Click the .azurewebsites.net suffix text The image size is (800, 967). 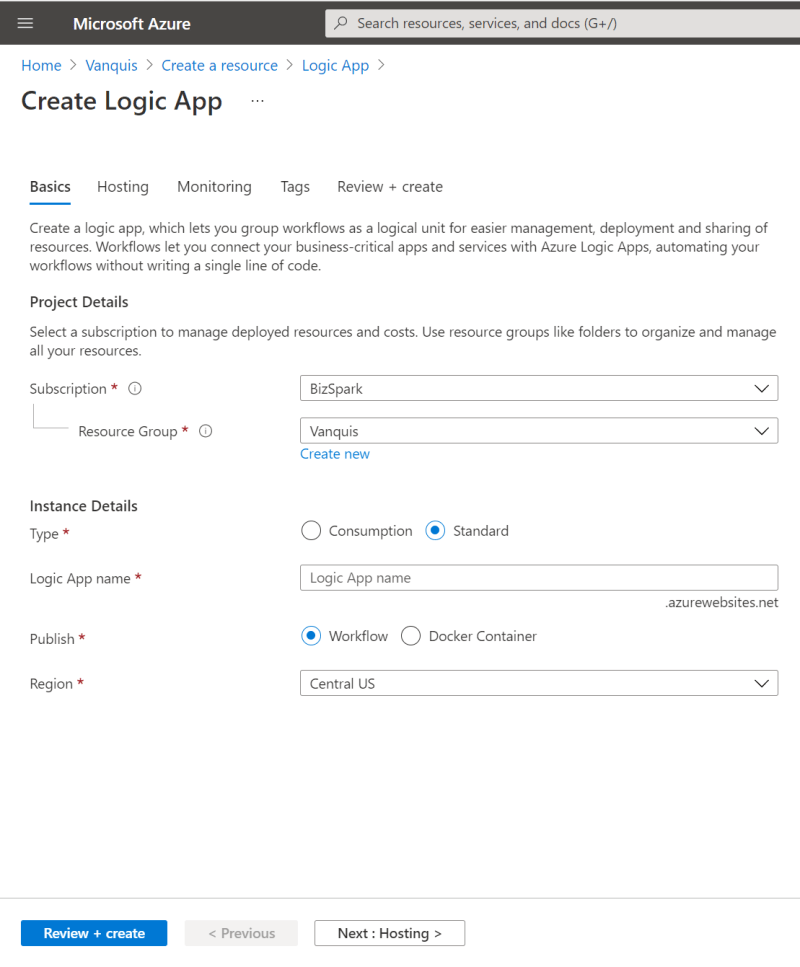click(721, 603)
